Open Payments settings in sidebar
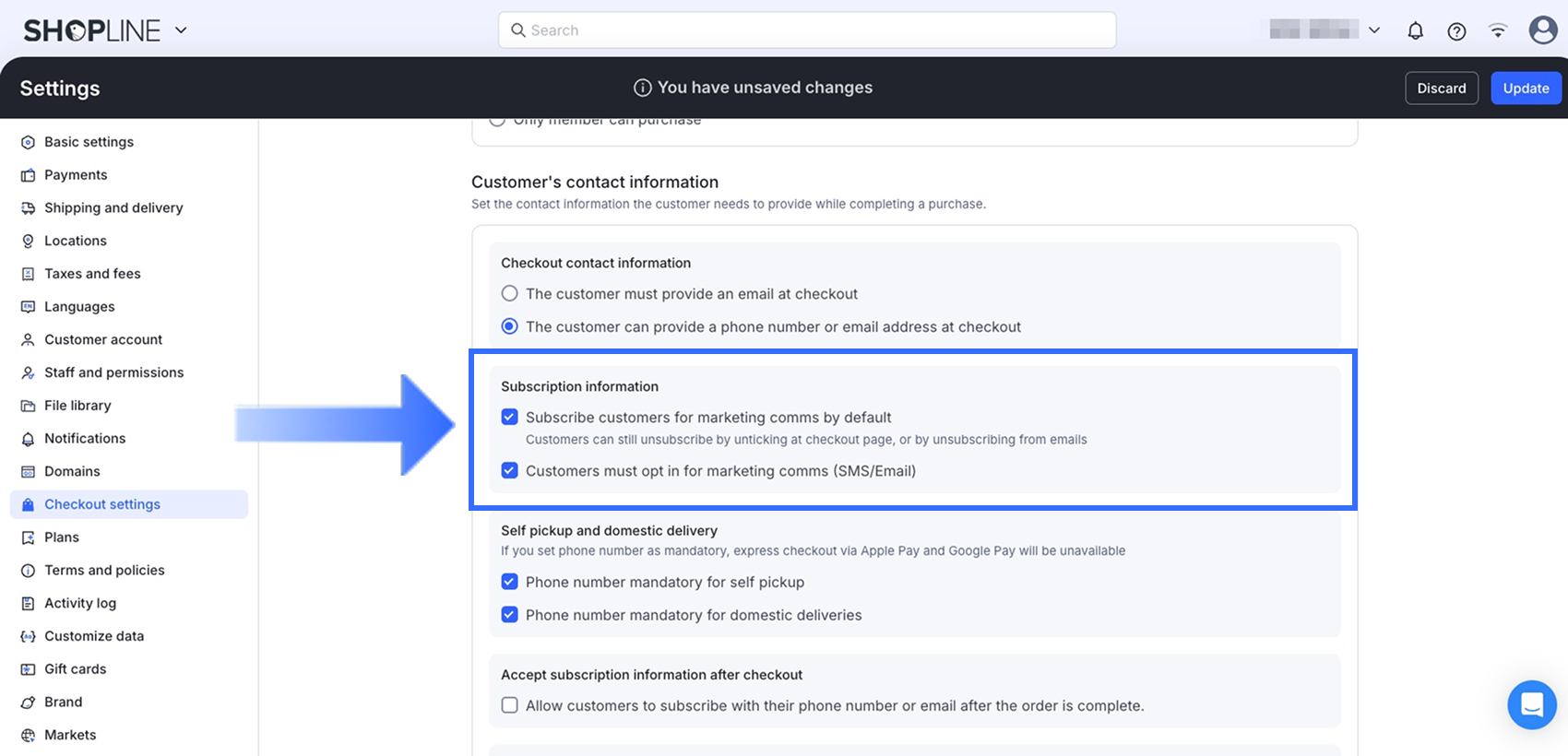This screenshot has height=756, width=1568. point(76,175)
